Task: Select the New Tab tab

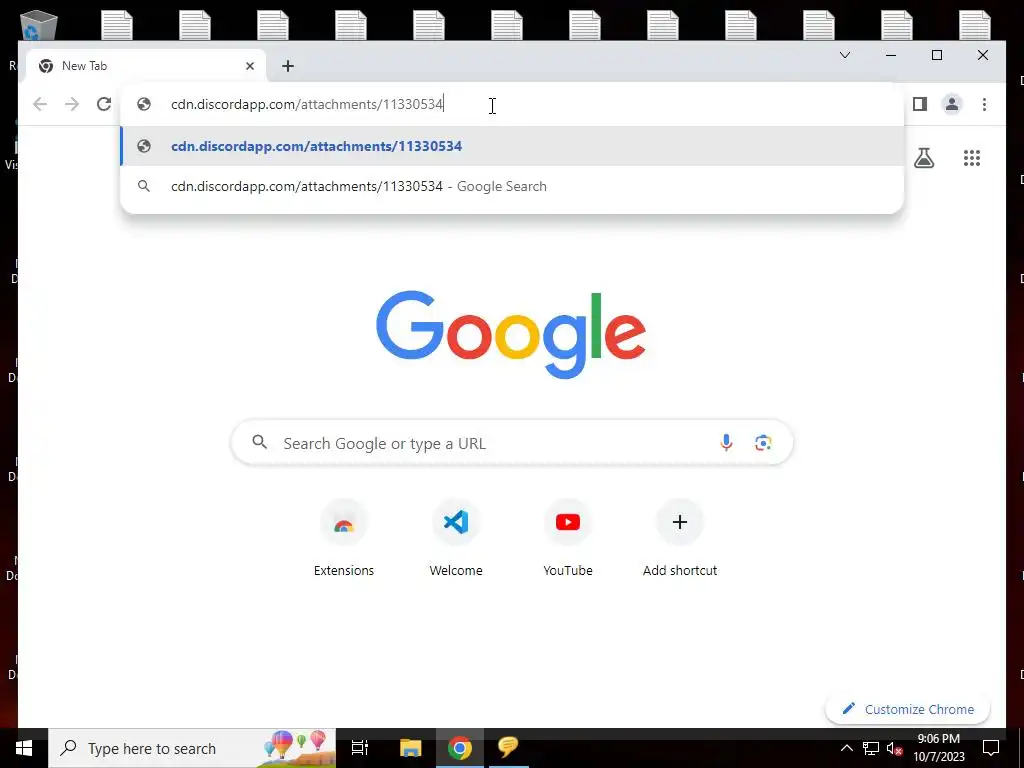Action: point(146,66)
